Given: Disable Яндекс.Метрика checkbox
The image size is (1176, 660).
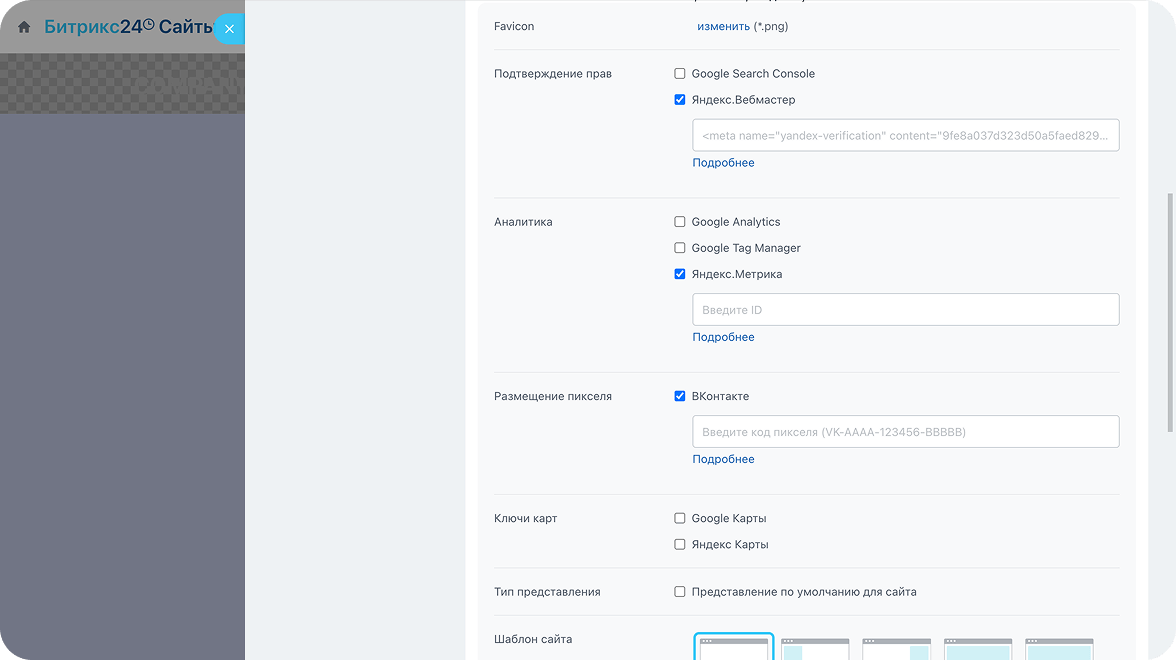Looking at the screenshot, I should [680, 274].
